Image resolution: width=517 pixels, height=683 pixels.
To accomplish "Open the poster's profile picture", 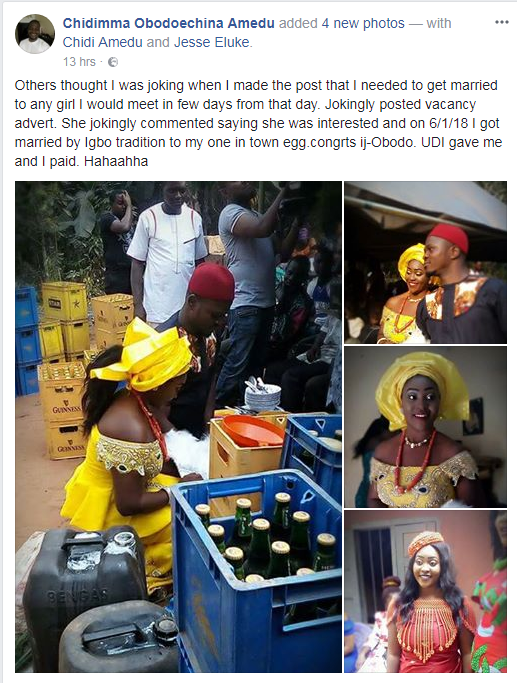I will 35,34.
